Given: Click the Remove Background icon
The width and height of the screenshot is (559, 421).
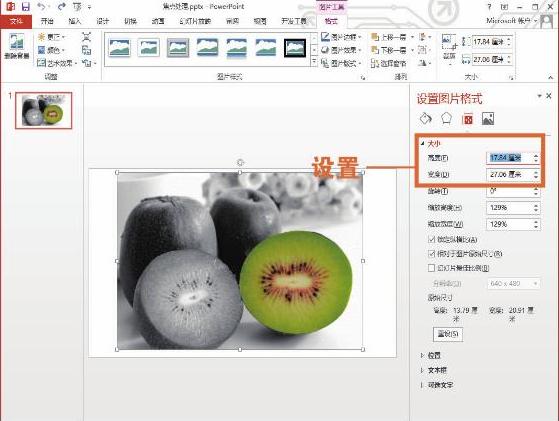Looking at the screenshot, I should click(x=16, y=46).
